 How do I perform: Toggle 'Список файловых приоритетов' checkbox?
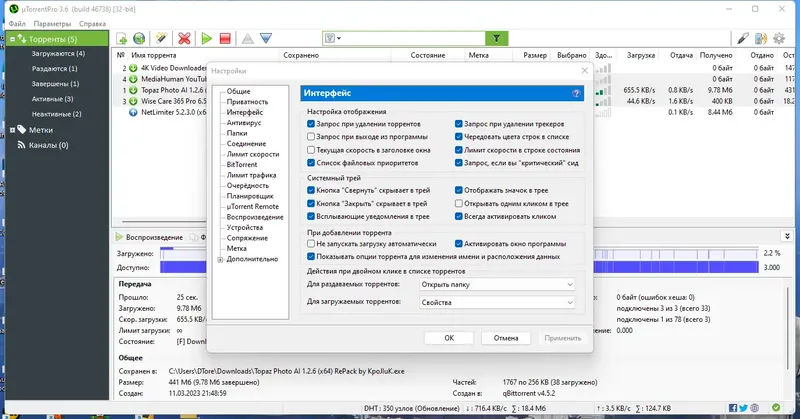click(x=311, y=163)
